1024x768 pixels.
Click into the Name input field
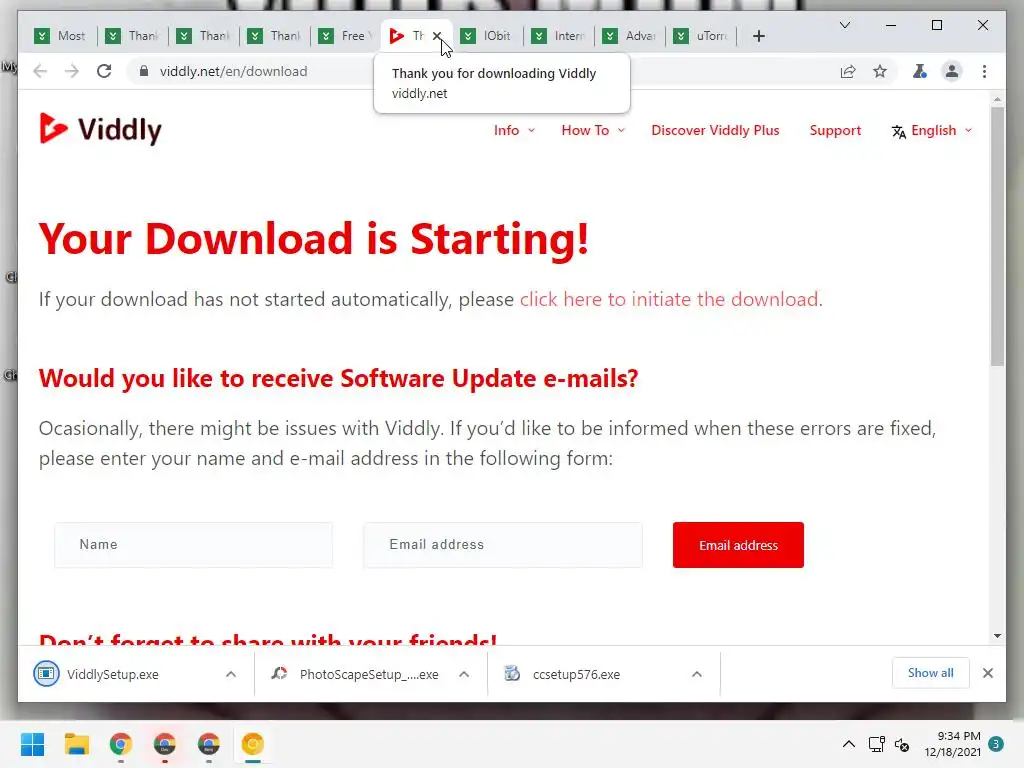[193, 545]
